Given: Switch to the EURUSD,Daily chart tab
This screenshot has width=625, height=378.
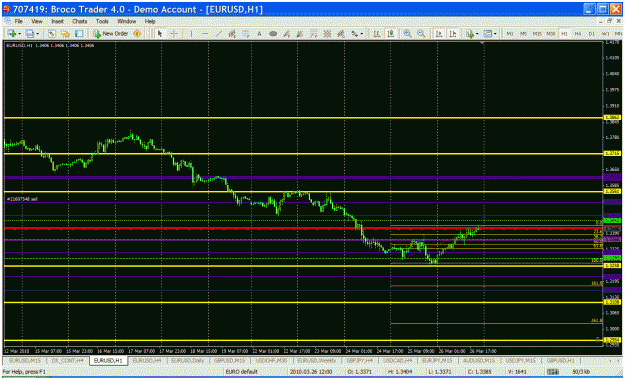Looking at the screenshot, I should (187, 360).
